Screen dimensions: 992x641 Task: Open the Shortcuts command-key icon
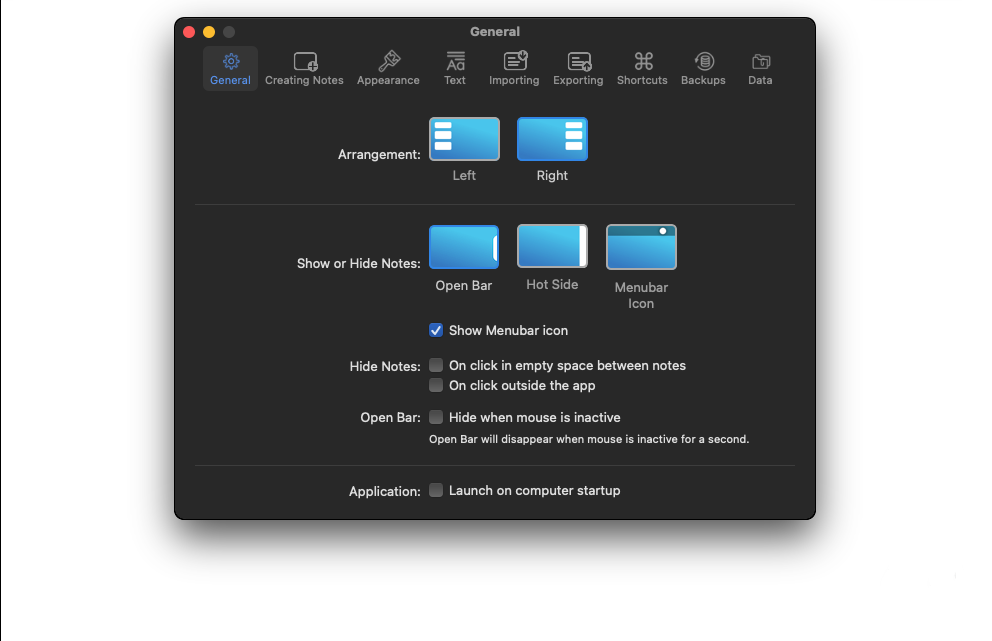(642, 62)
